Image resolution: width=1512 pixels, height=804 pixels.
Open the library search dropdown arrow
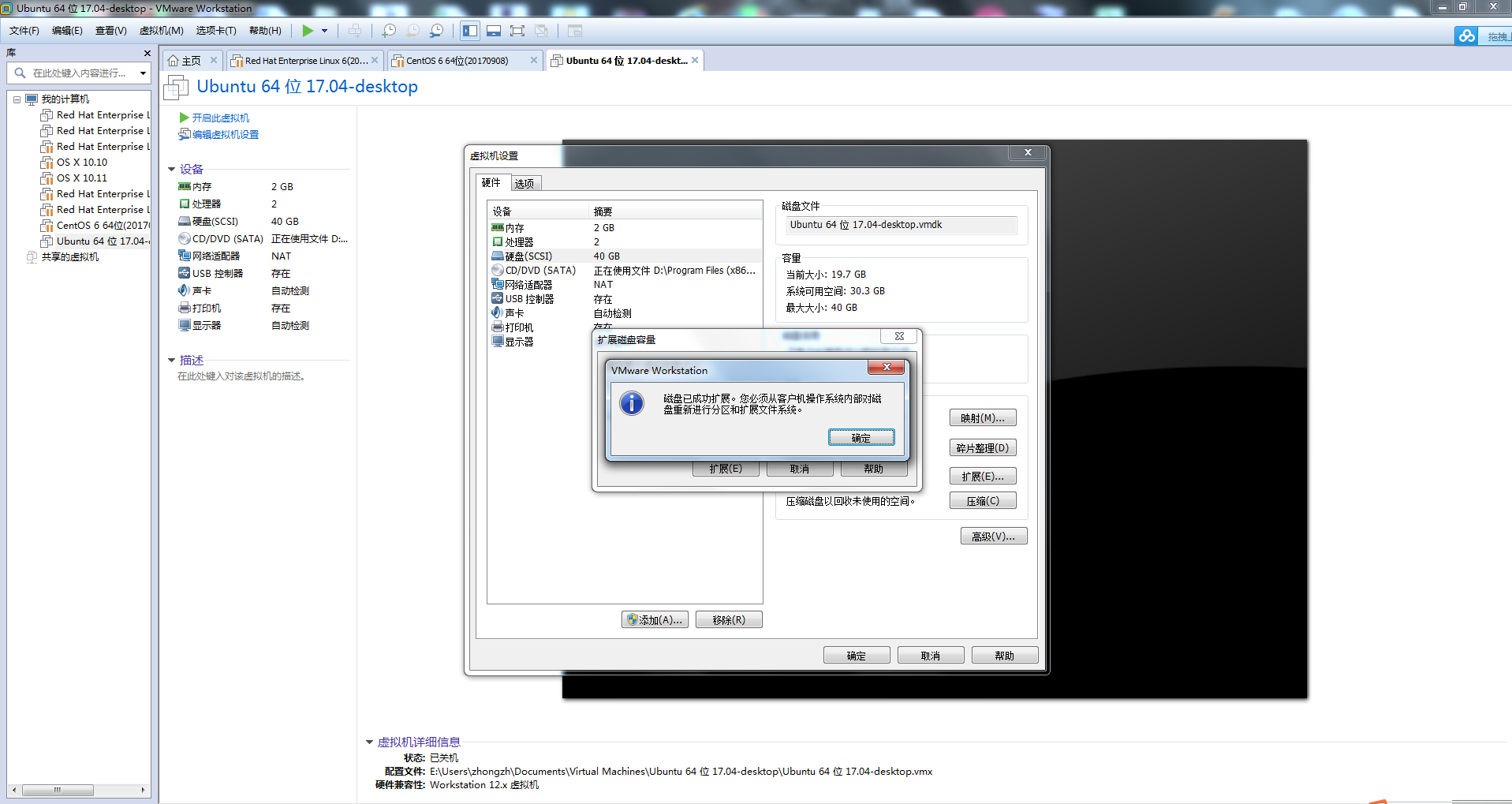pyautogui.click(x=143, y=73)
